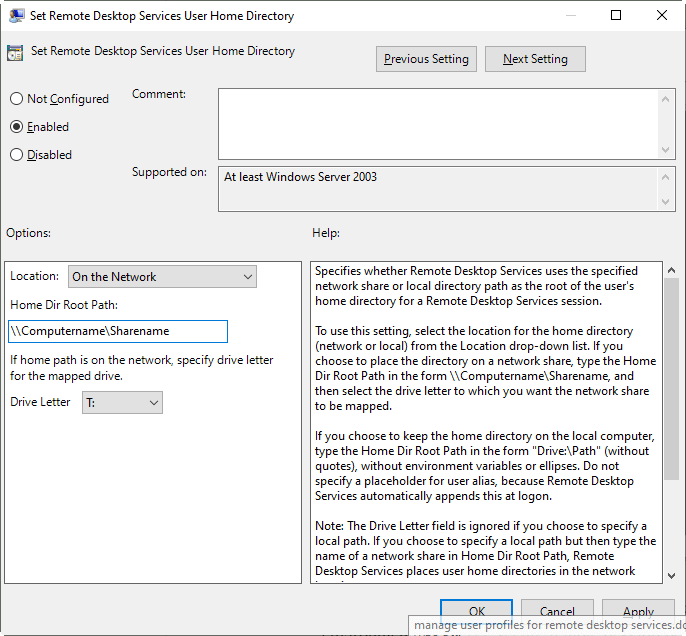Select the Not Configured radio button
This screenshot has height=636, width=686.
[16, 99]
